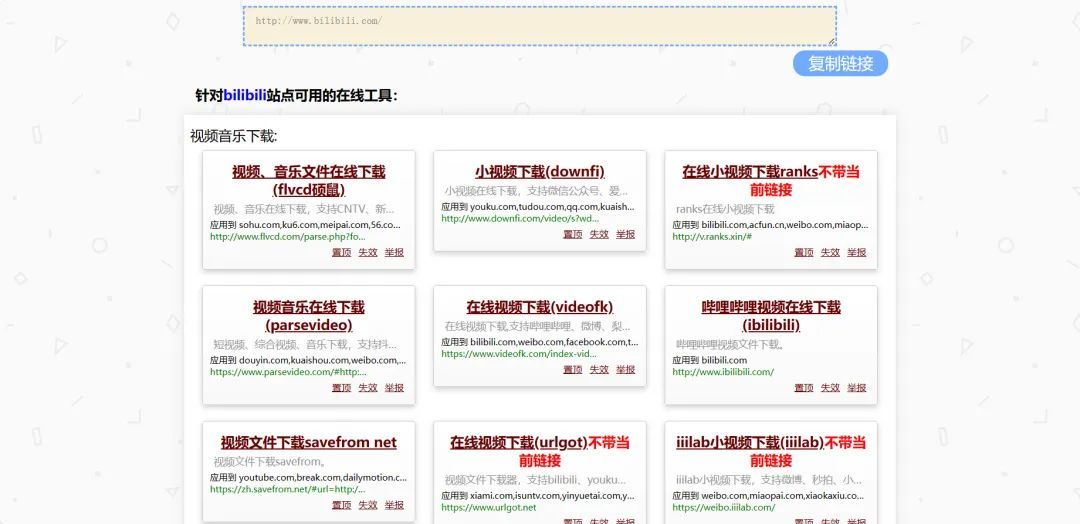Open the iiilab小视频下载(iiilab) title link
Screen dimensions: 1080x524
click(750, 442)
